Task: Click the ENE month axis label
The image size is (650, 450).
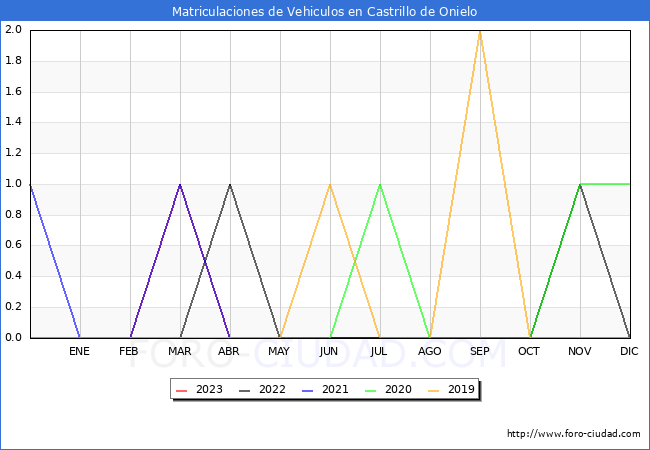Action: 79,351
